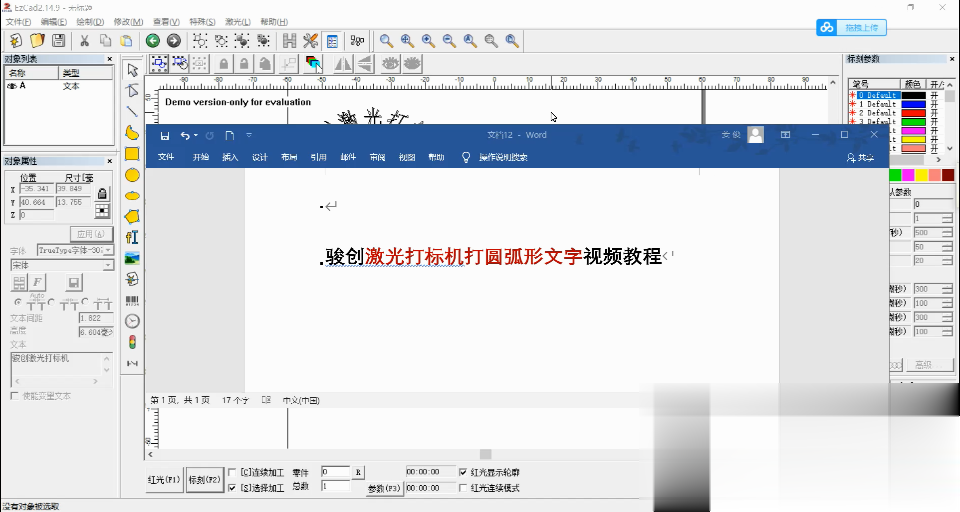The width and height of the screenshot is (960, 512).
Task: Switch to Word 设计 ribbon tab
Action: point(260,157)
